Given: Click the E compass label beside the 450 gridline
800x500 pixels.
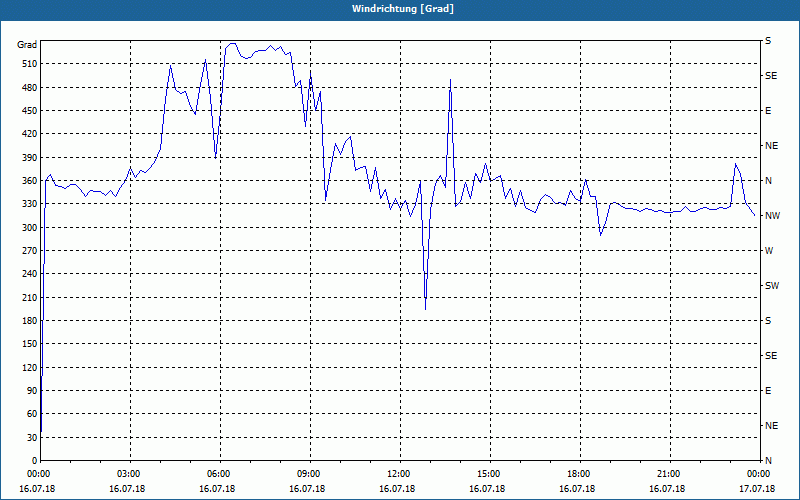Looking at the screenshot, I should pos(768,111).
